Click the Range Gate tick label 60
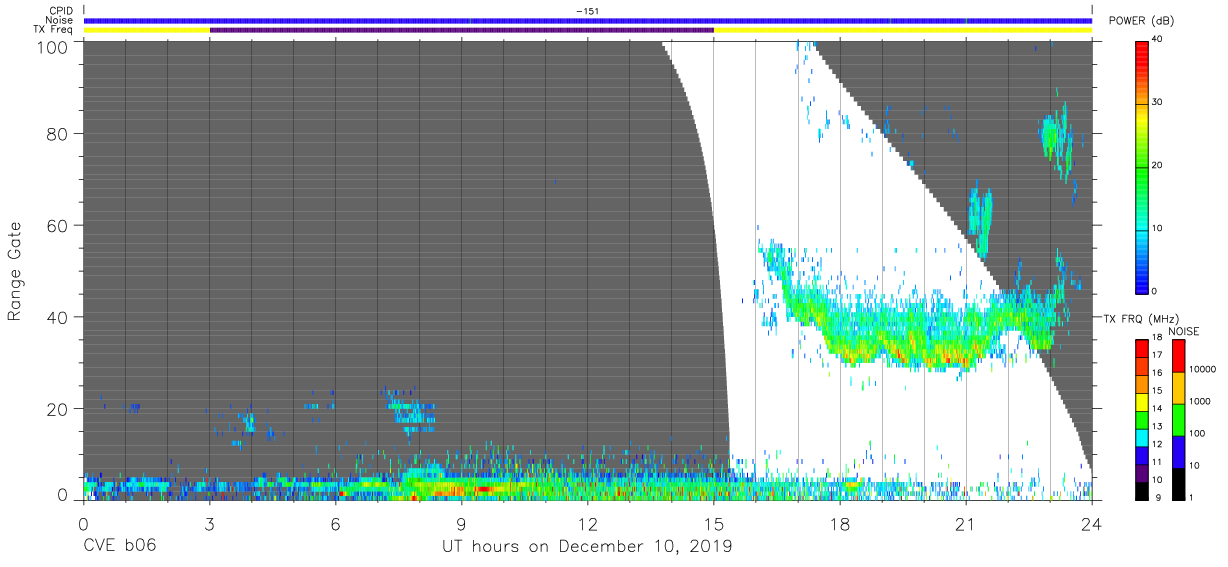This screenshot has height=567, width=1228. pos(58,225)
